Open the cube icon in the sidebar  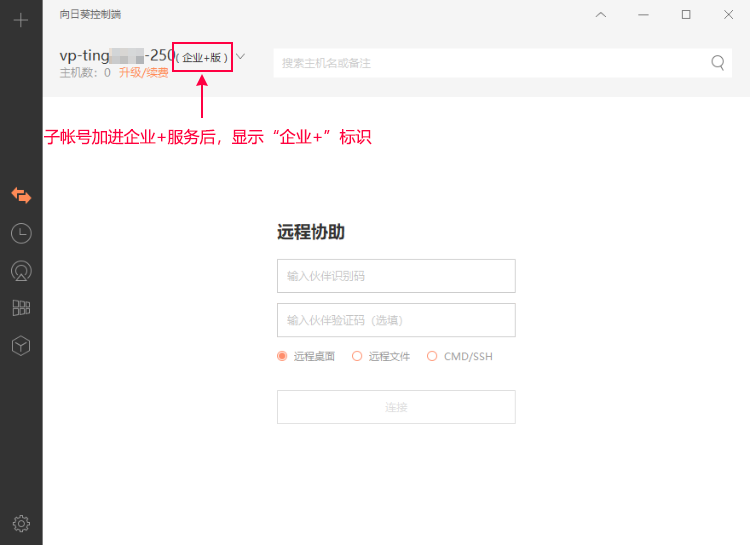click(x=21, y=345)
